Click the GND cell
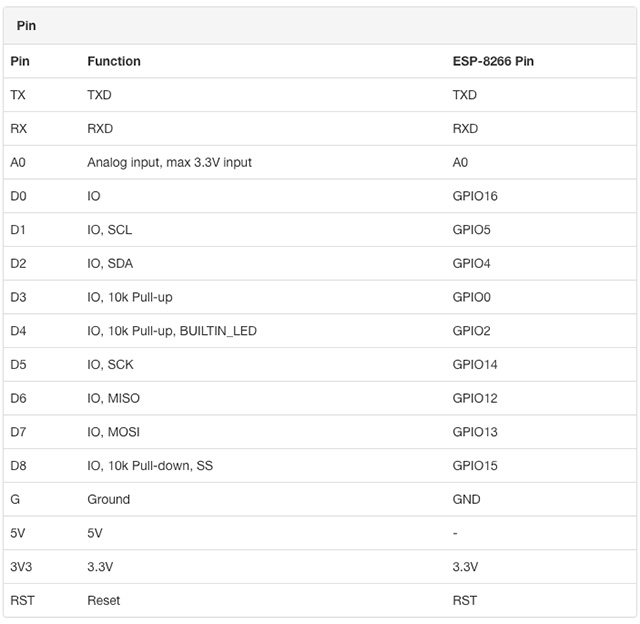Image resolution: width=640 pixels, height=624 pixels. 466,499
